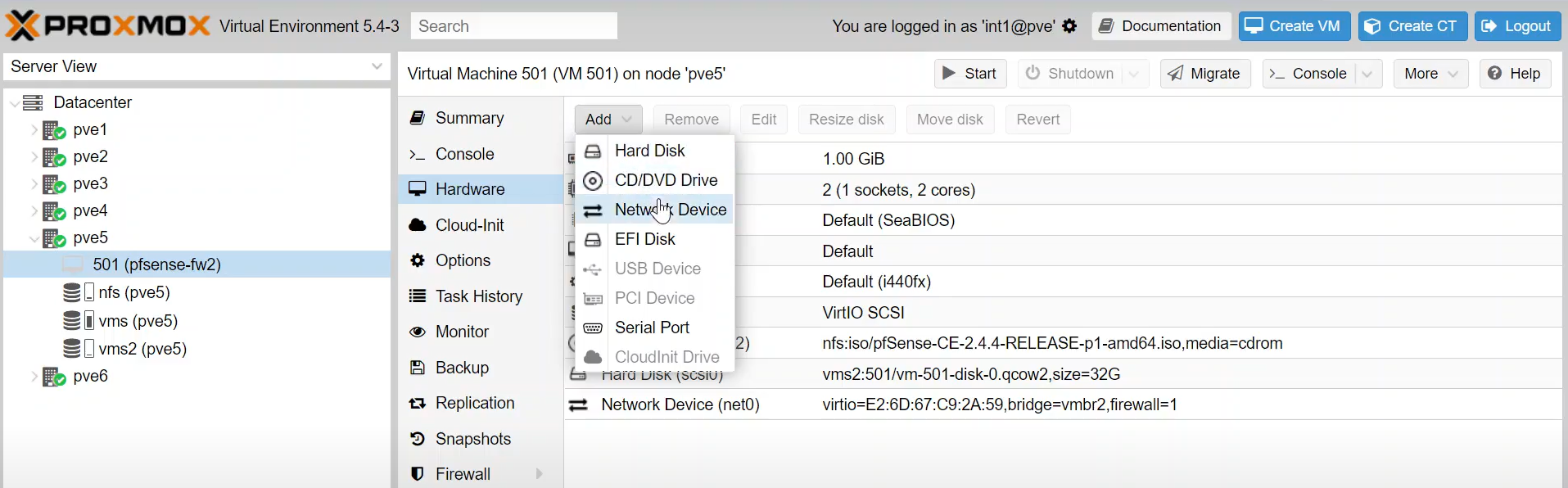Click the pve4 node server icon
Screen dimensions: 1568x488
[54, 211]
